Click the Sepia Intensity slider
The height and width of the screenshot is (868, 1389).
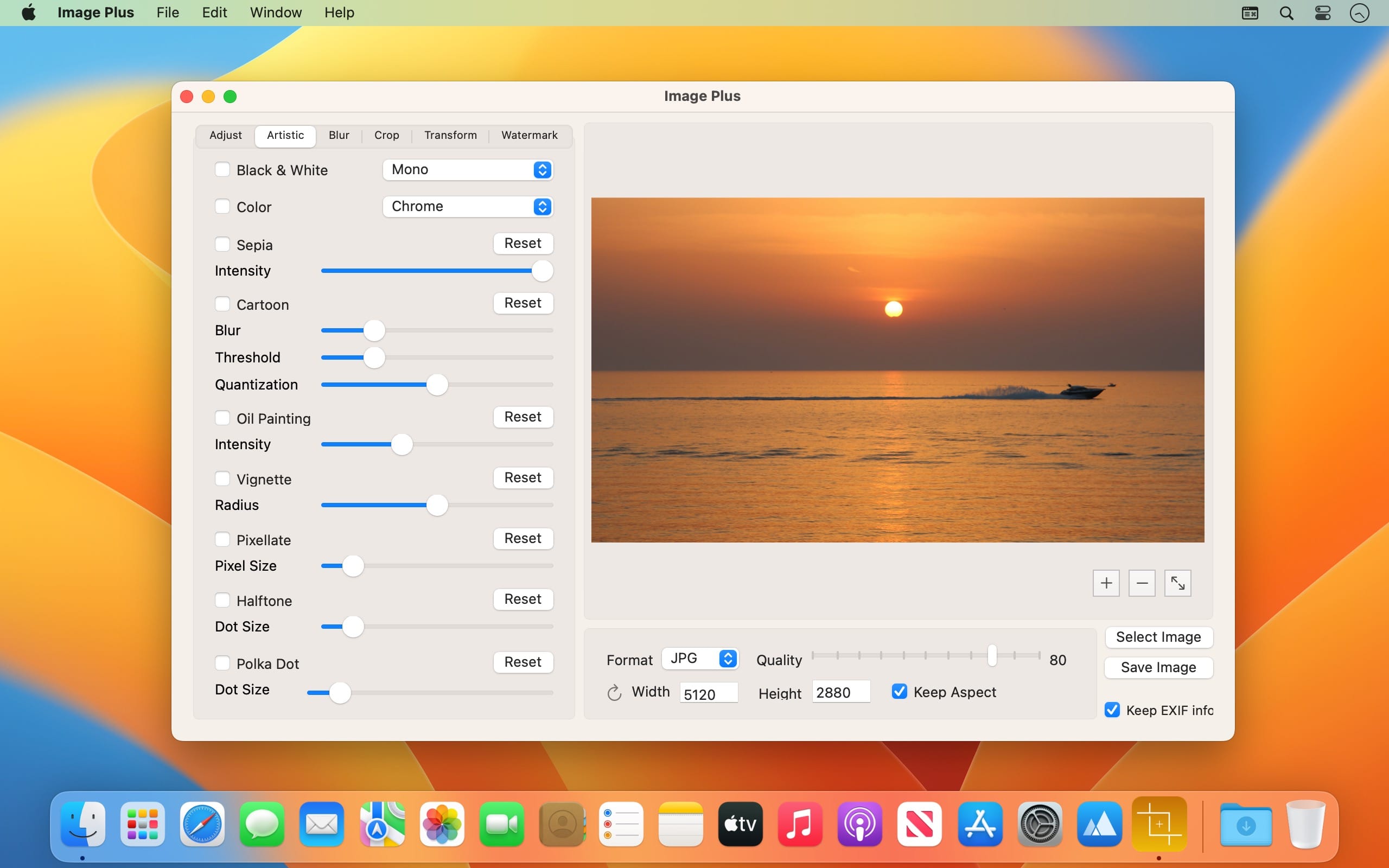pyautogui.click(x=437, y=271)
